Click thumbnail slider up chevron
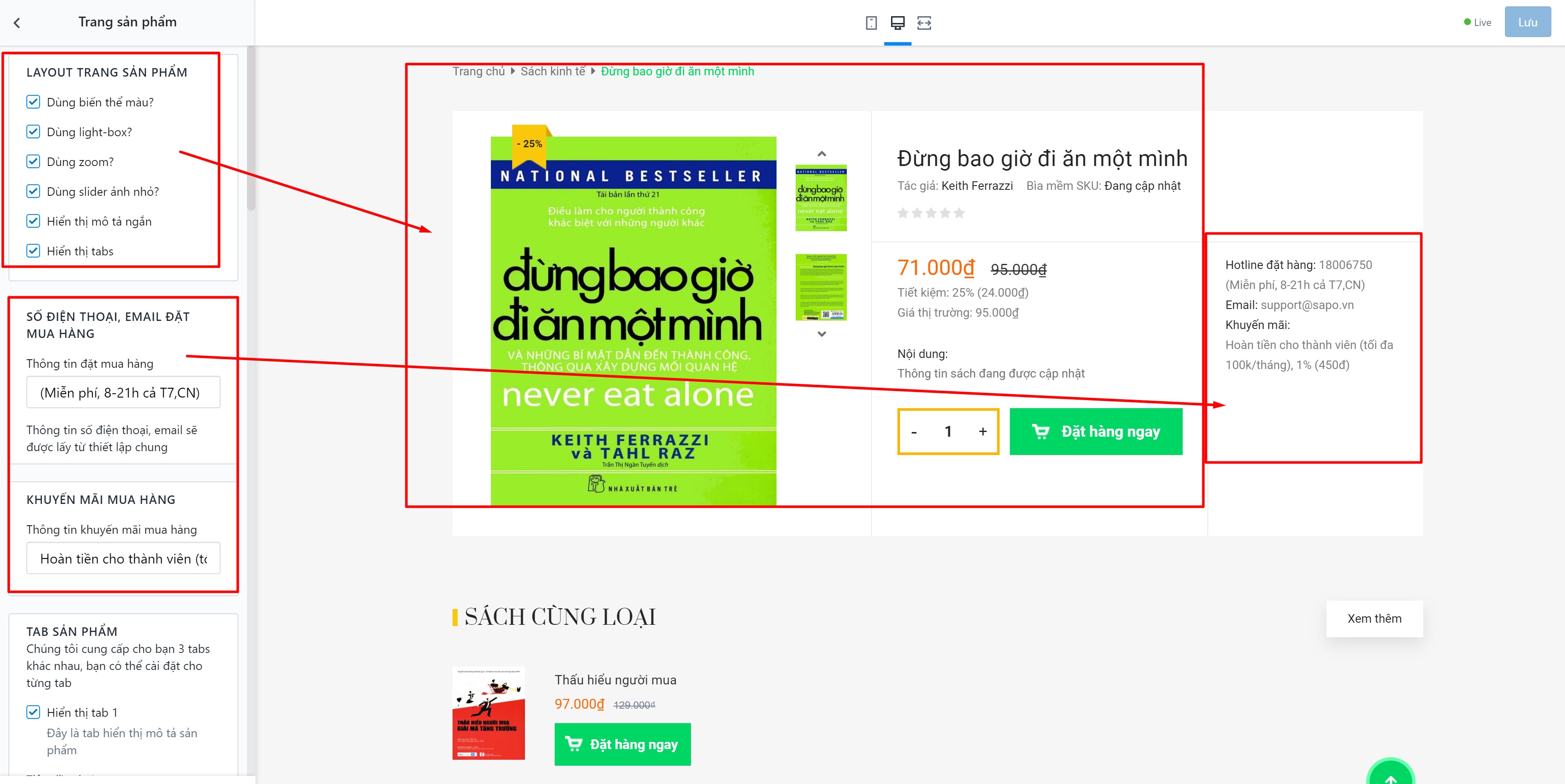This screenshot has width=1565, height=784. pos(821,154)
